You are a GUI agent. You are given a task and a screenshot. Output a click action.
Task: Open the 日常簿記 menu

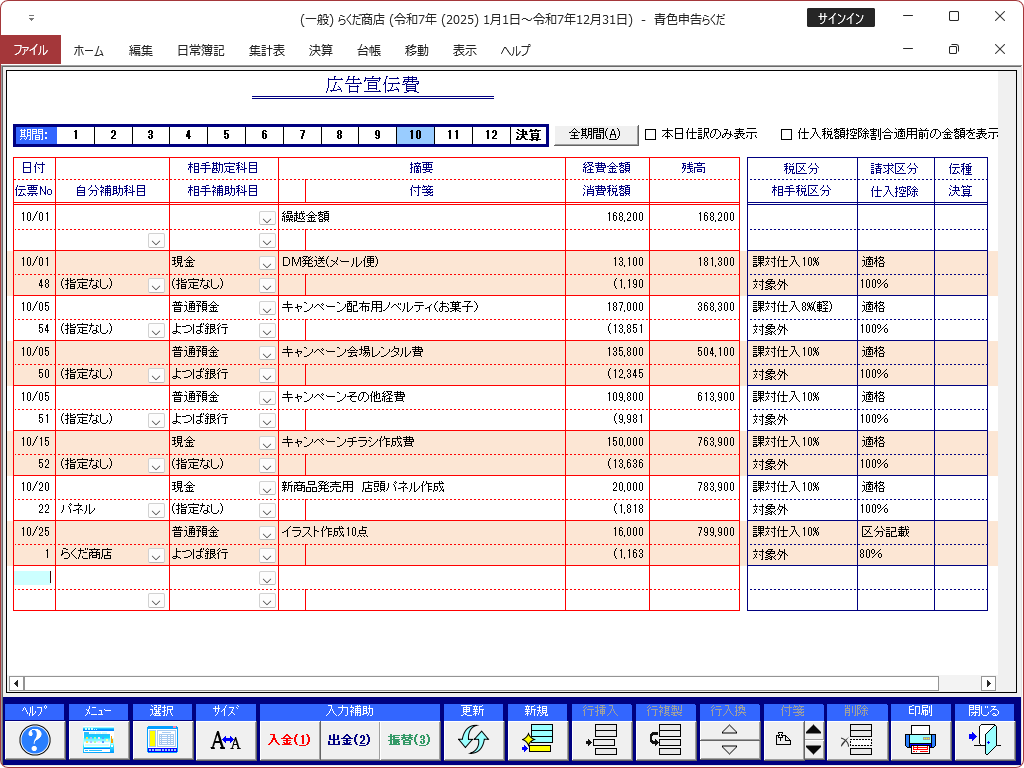coord(200,50)
